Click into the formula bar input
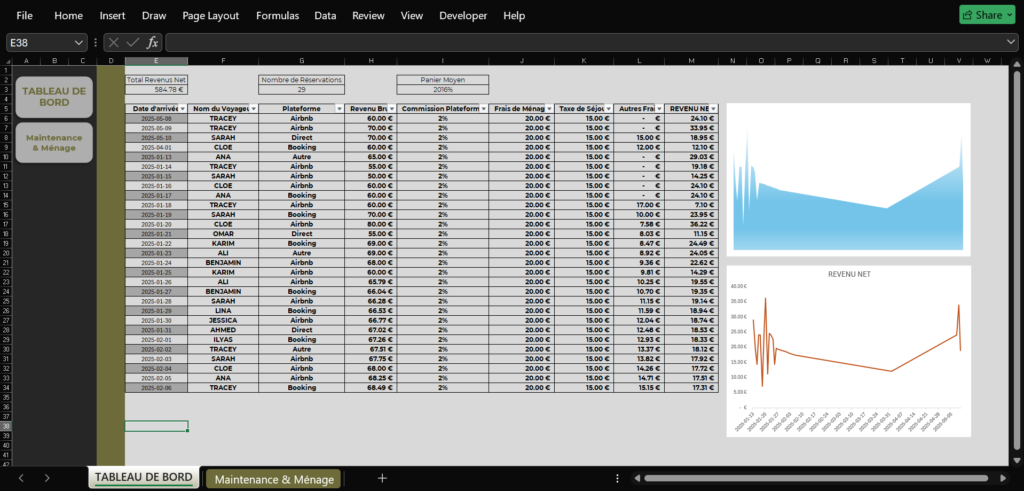The width and height of the screenshot is (1024, 491). tap(584, 42)
